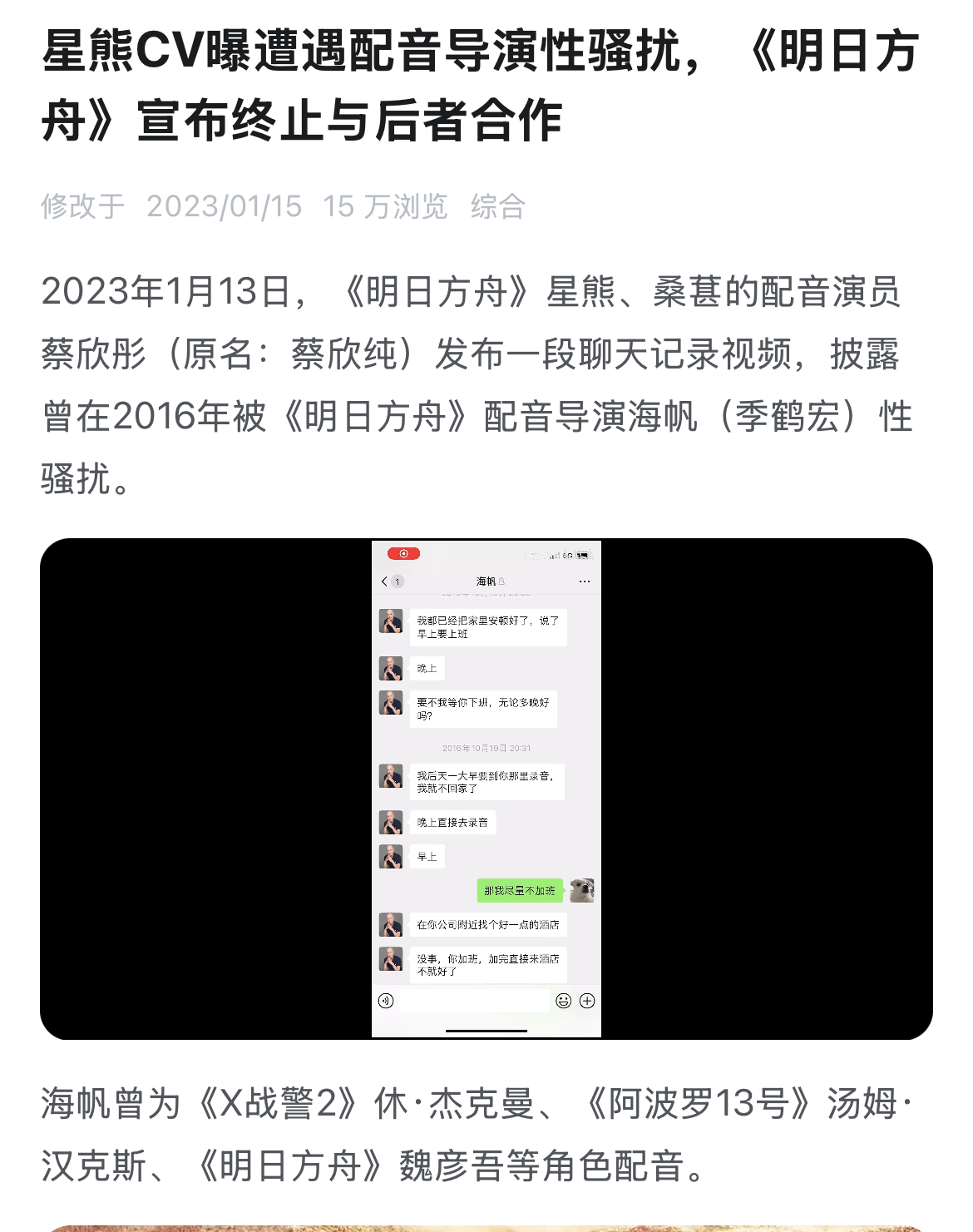Tap the home indicator bar in chat

click(486, 1031)
